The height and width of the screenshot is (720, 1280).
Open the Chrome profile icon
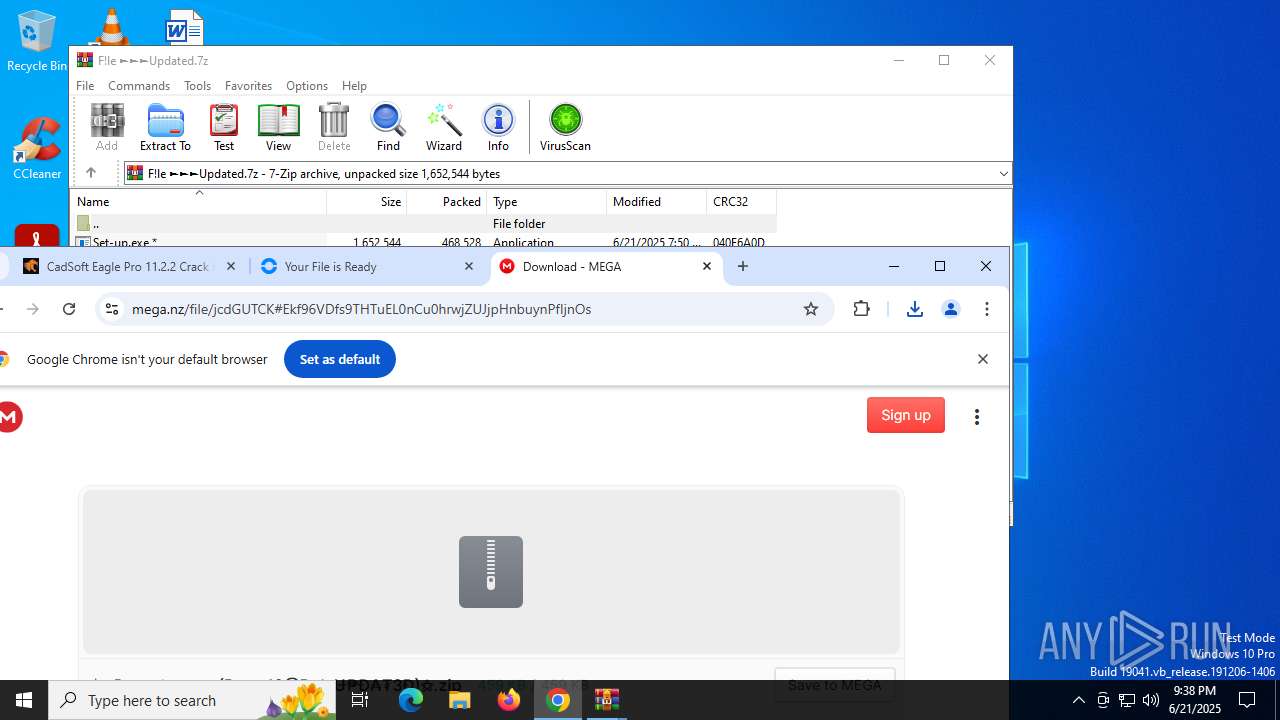951,309
